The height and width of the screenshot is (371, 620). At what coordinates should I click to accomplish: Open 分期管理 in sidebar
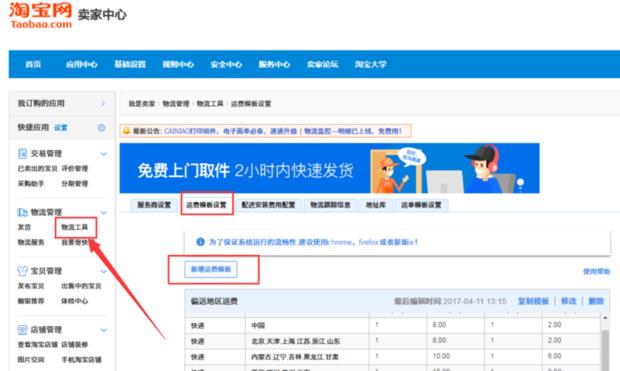click(75, 184)
